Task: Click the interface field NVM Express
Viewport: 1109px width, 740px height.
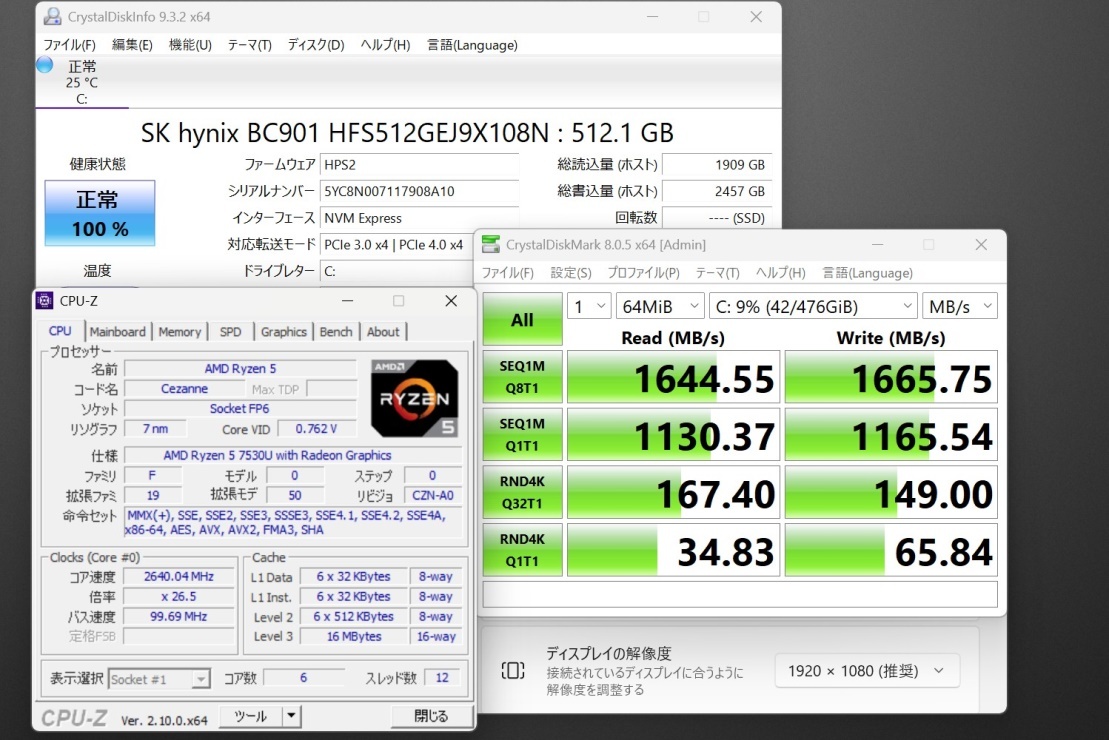Action: pyautogui.click(x=419, y=218)
